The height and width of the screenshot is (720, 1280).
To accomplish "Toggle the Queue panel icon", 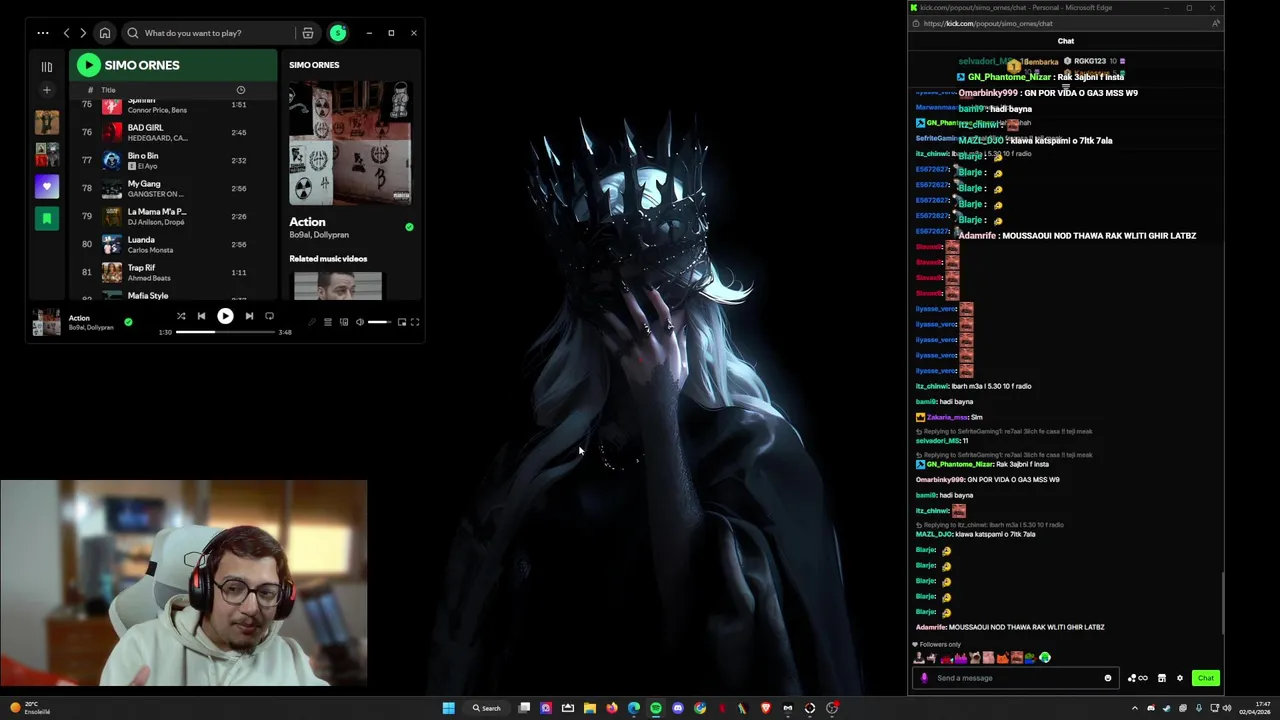I will point(328,322).
